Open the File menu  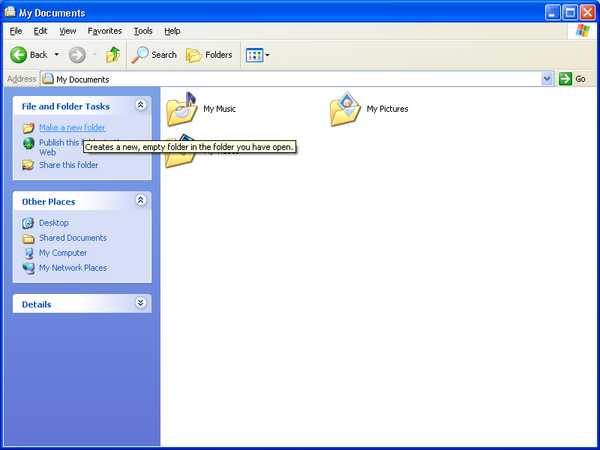[x=16, y=31]
